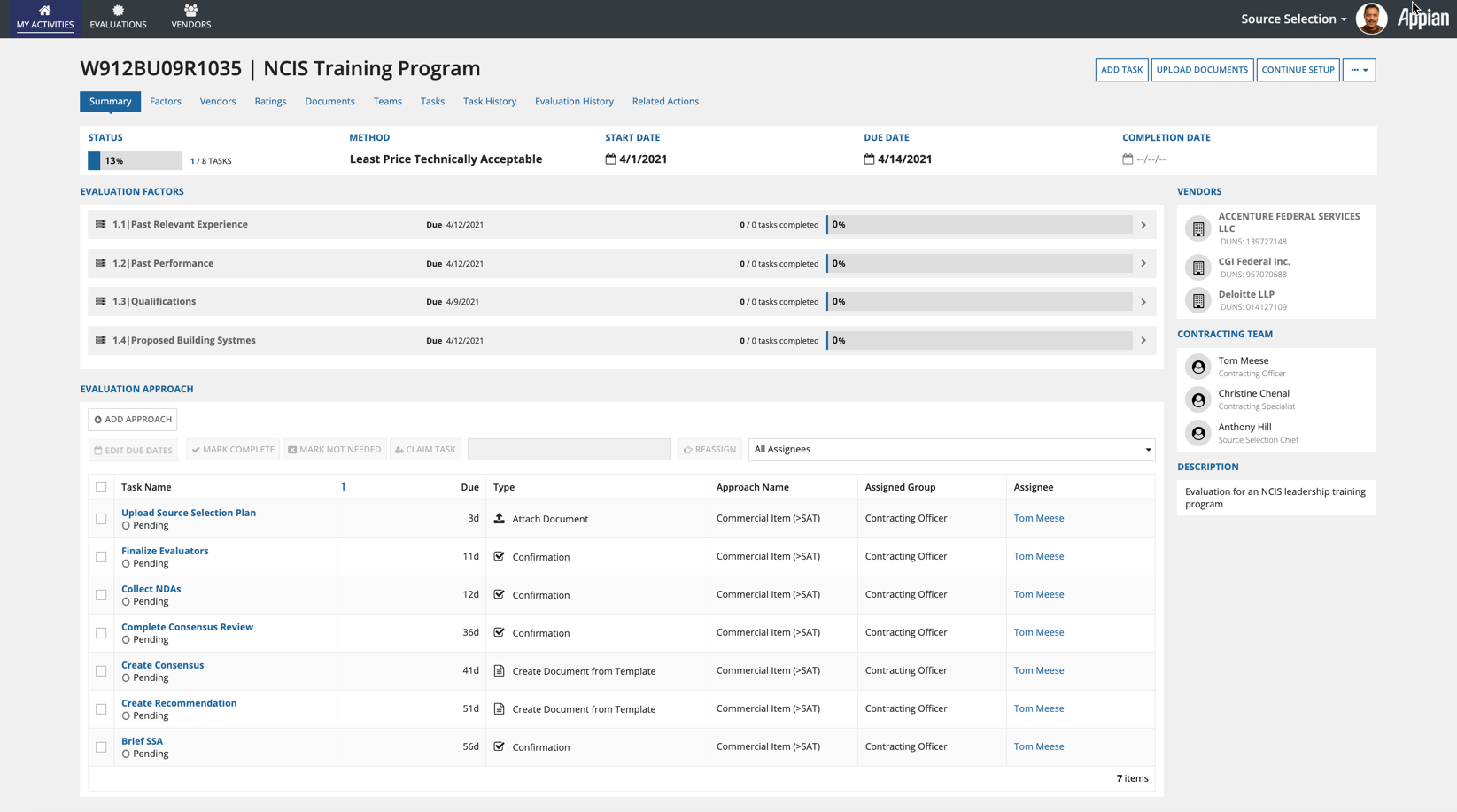Switch to the Ratings tab
Viewport: 1457px width, 812px height.
(270, 102)
